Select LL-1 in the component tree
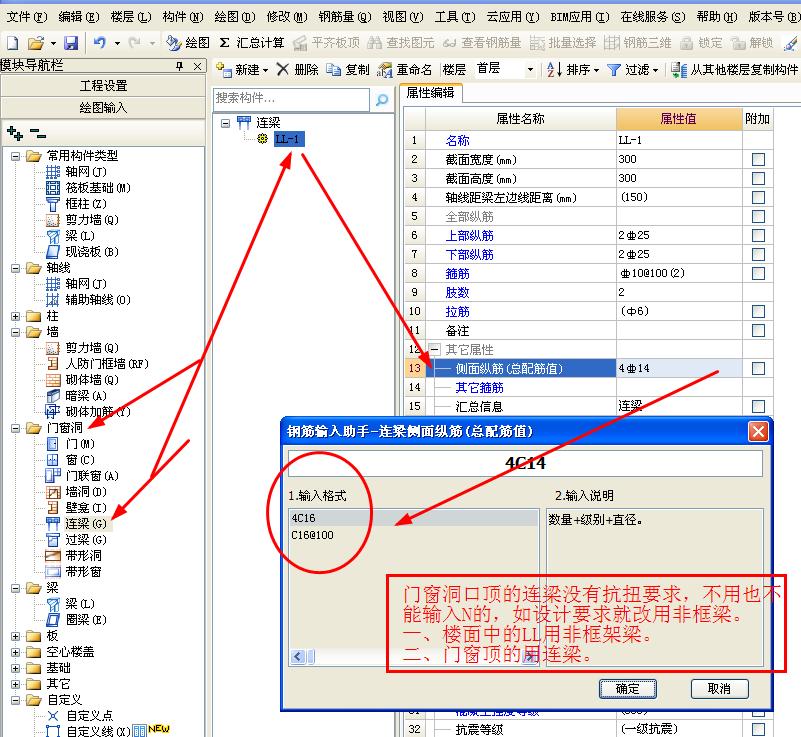The width and height of the screenshot is (801, 737). [289, 139]
